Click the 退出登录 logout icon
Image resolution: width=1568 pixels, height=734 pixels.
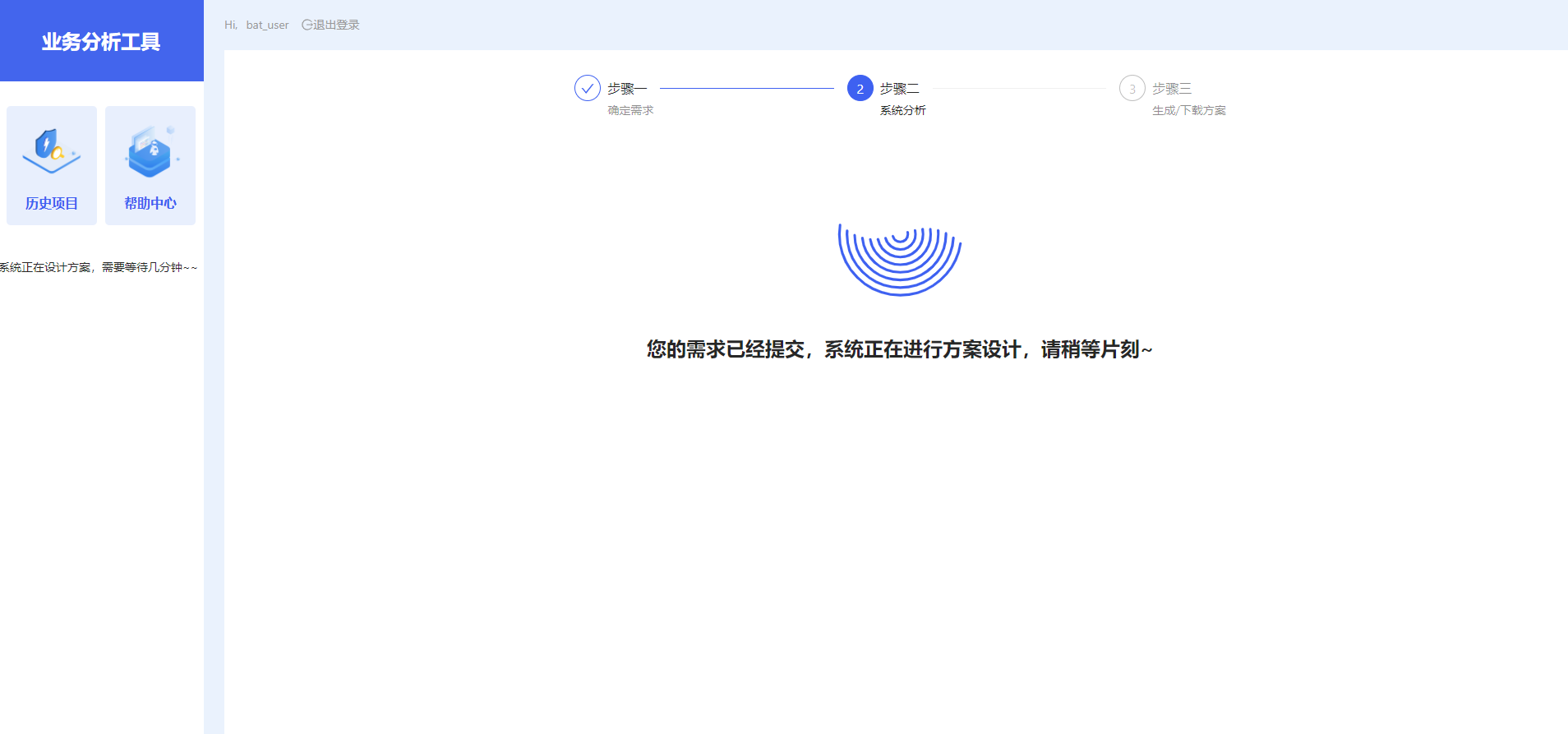point(307,25)
